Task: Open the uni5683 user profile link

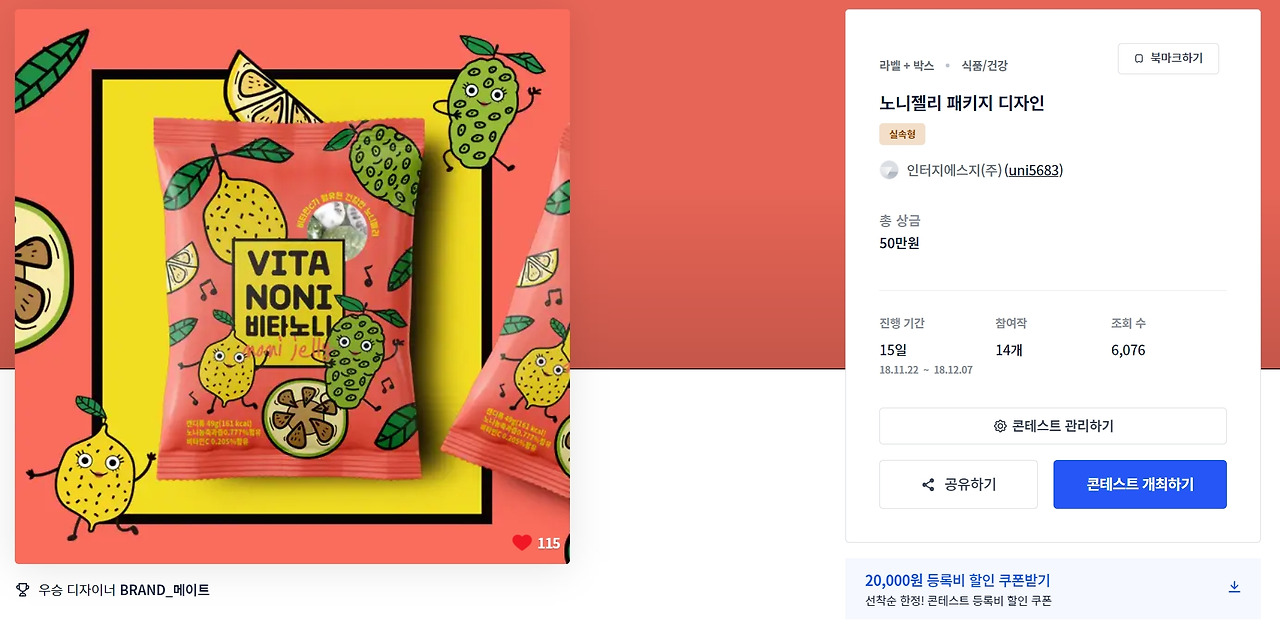Action: click(1033, 170)
